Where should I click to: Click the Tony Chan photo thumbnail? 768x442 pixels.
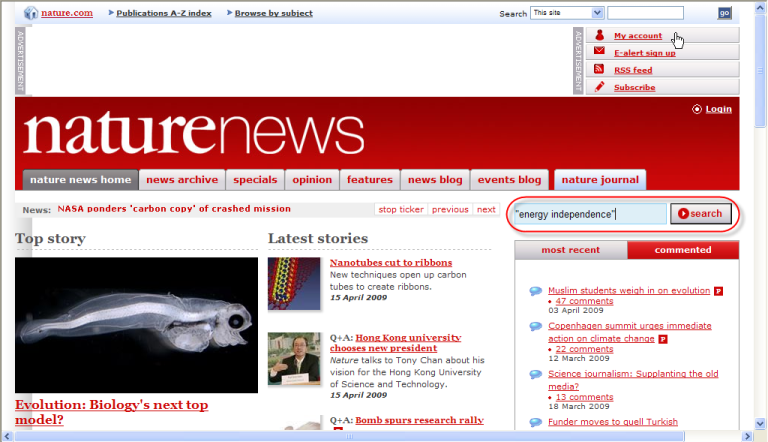(x=294, y=359)
